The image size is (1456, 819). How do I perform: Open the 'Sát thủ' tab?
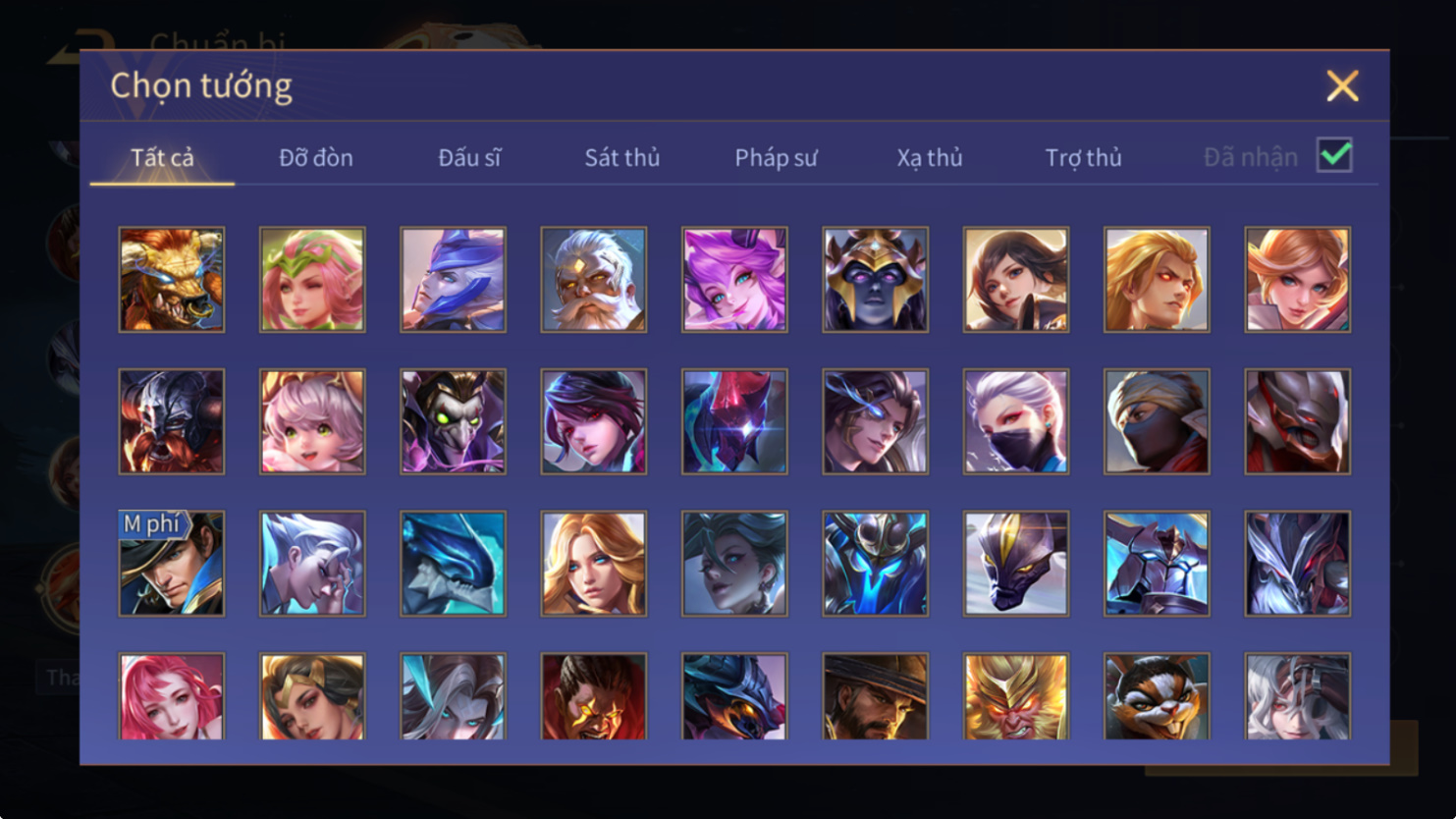[622, 157]
